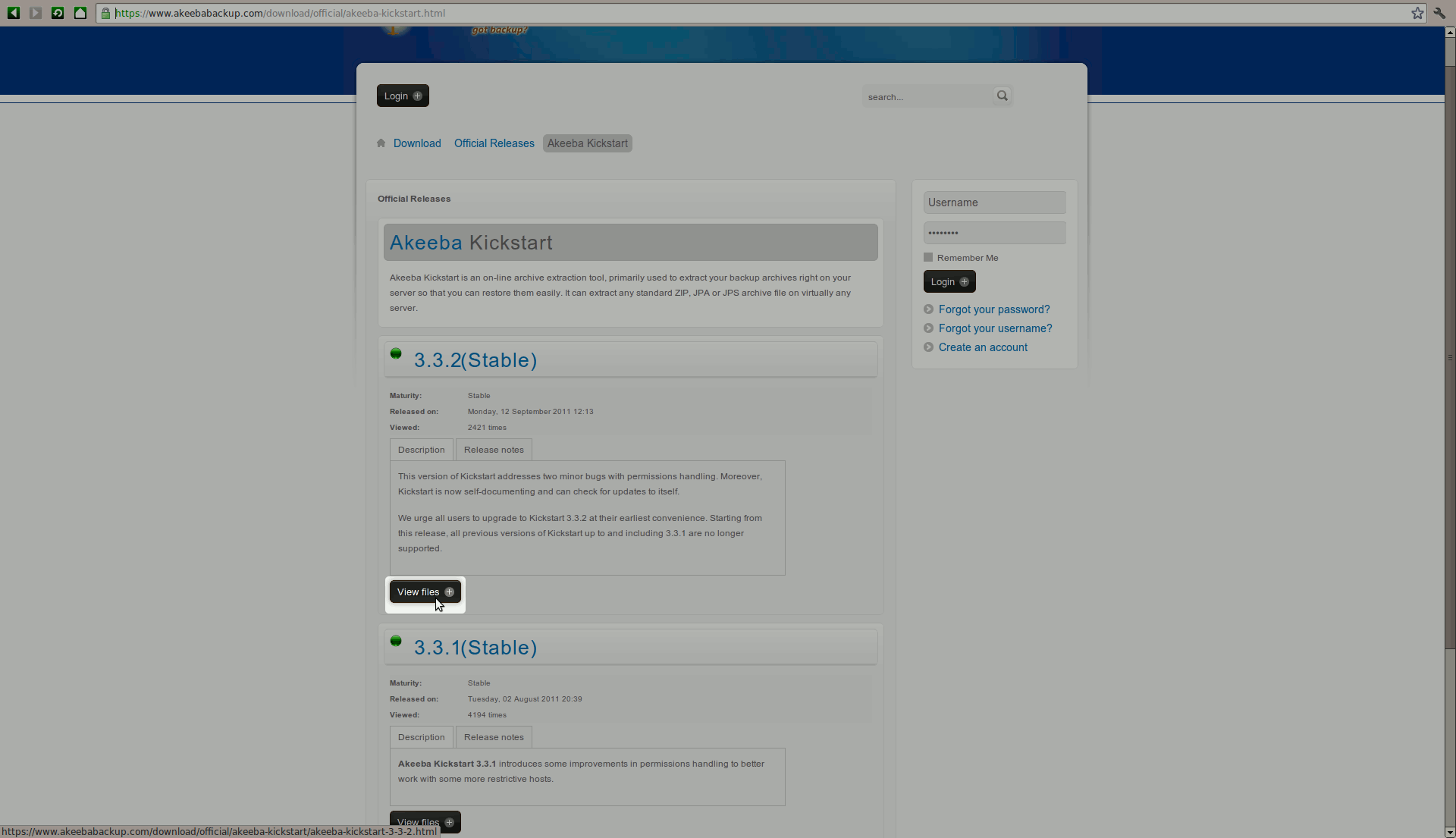Open the Release notes tab for 3.3.1
The image size is (1456, 838).
tap(494, 737)
